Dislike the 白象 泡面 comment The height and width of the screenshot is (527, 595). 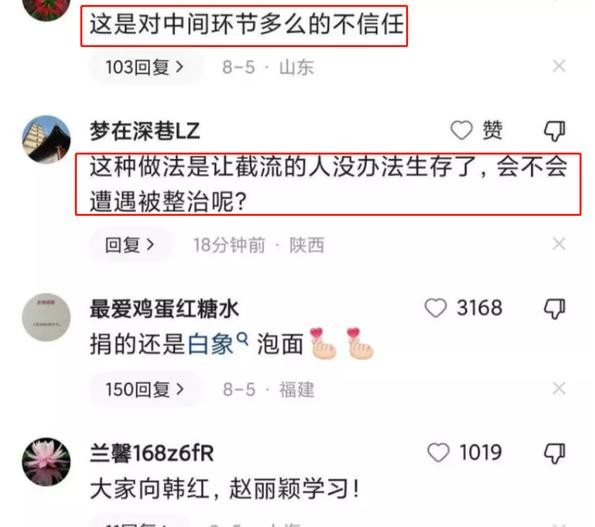click(555, 308)
